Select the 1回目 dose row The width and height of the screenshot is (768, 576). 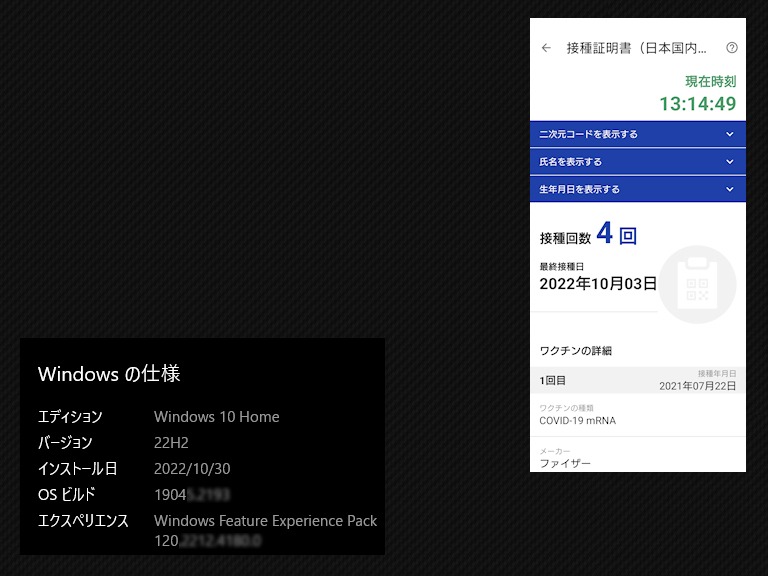638,380
